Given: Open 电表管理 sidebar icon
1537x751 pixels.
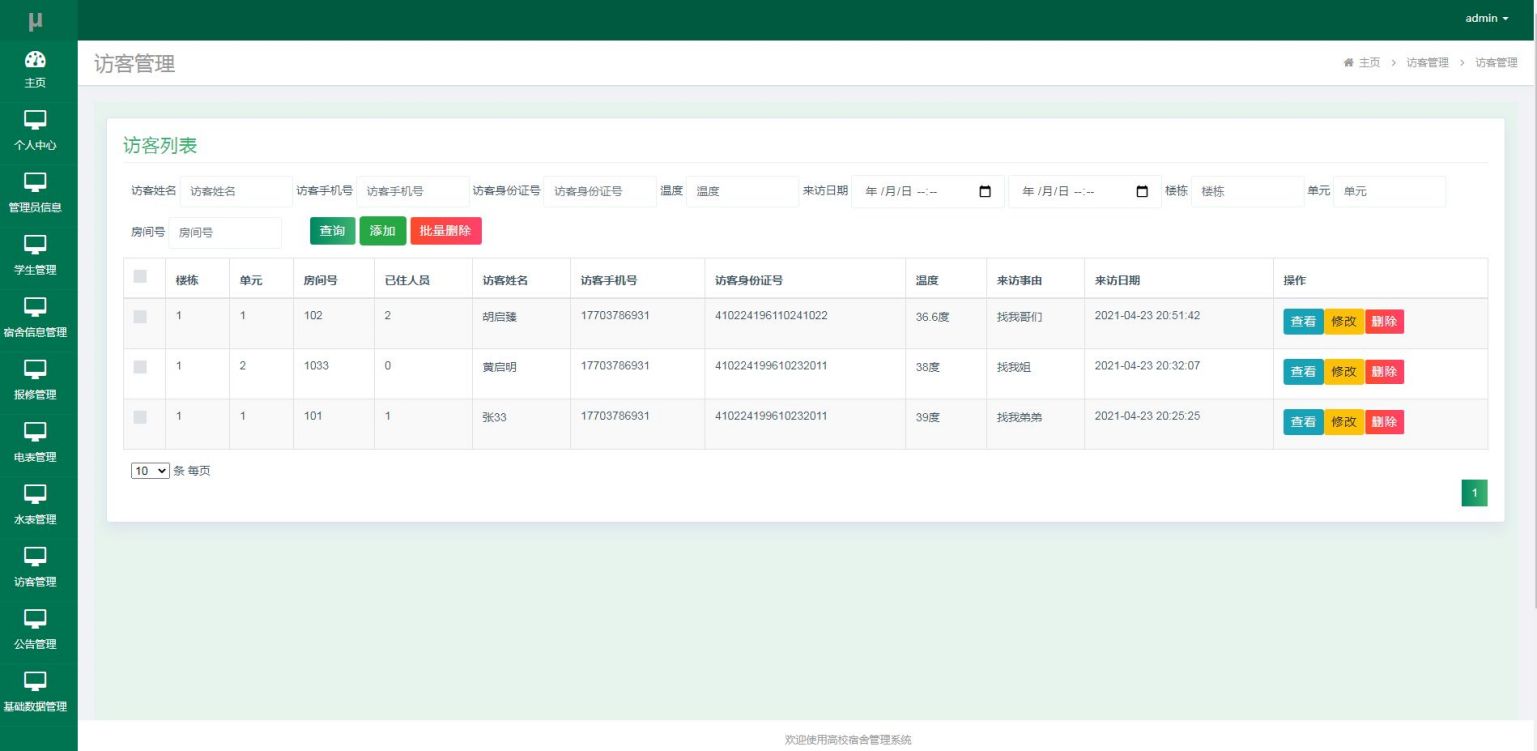Looking at the screenshot, I should click(35, 432).
